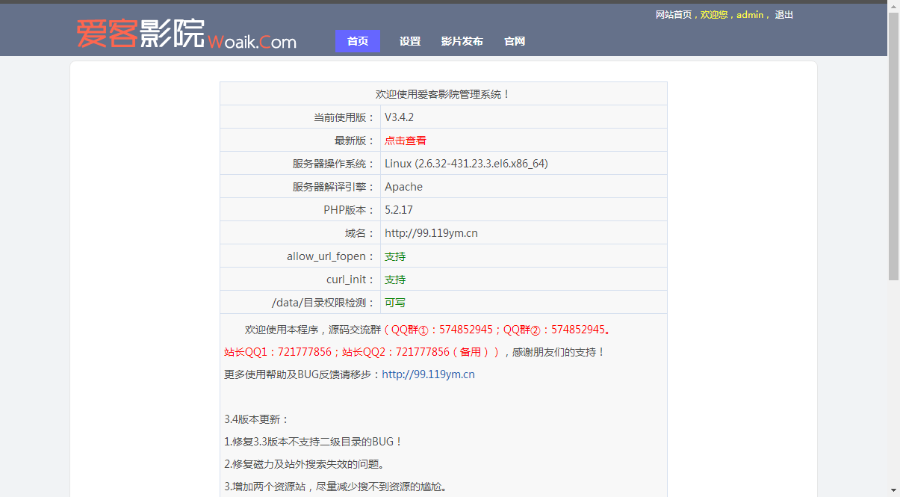900x497 pixels.
Task: Click the scrollbar down arrow
Action: pos(894,491)
